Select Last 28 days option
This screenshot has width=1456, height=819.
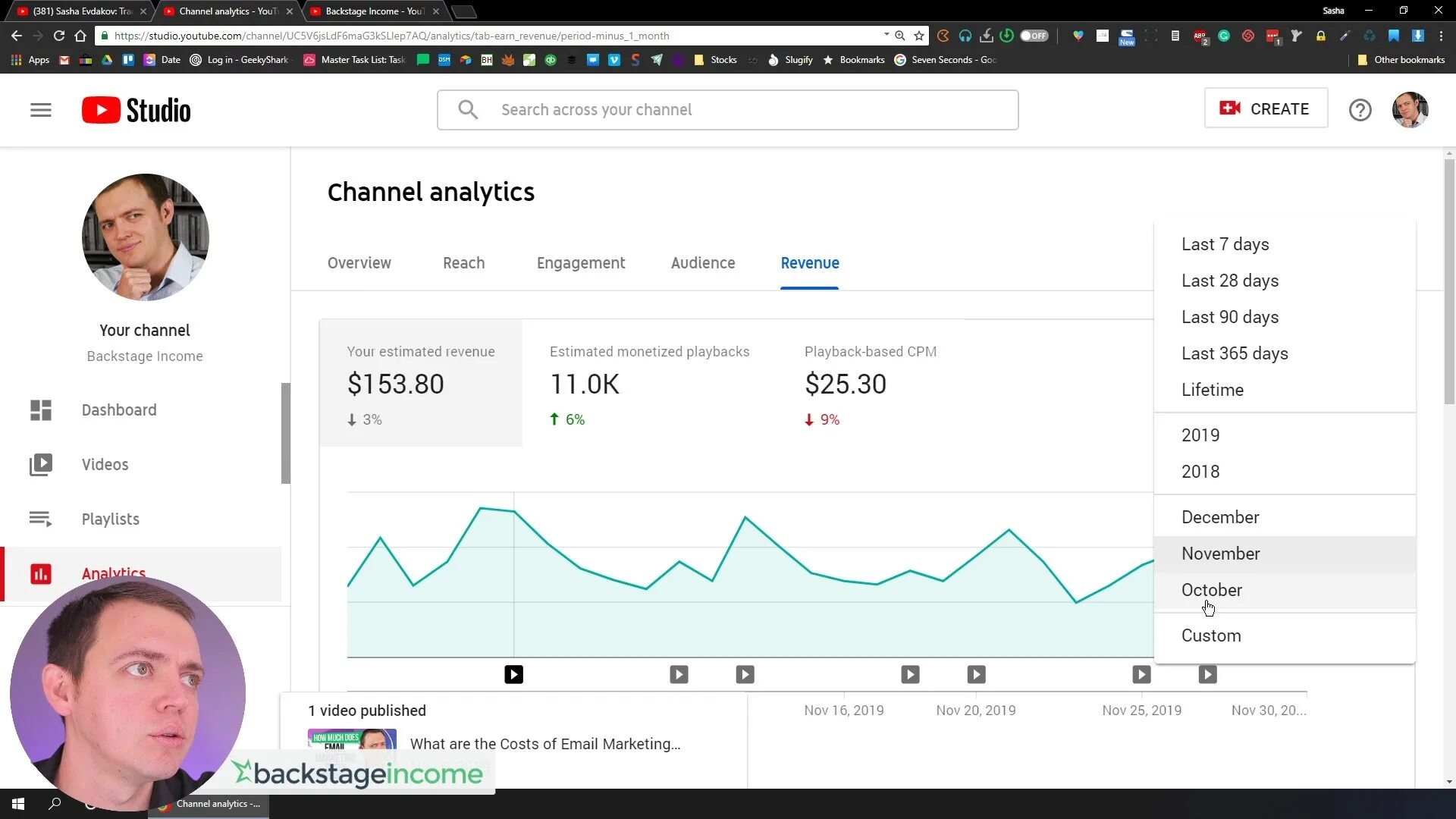[x=1229, y=281]
